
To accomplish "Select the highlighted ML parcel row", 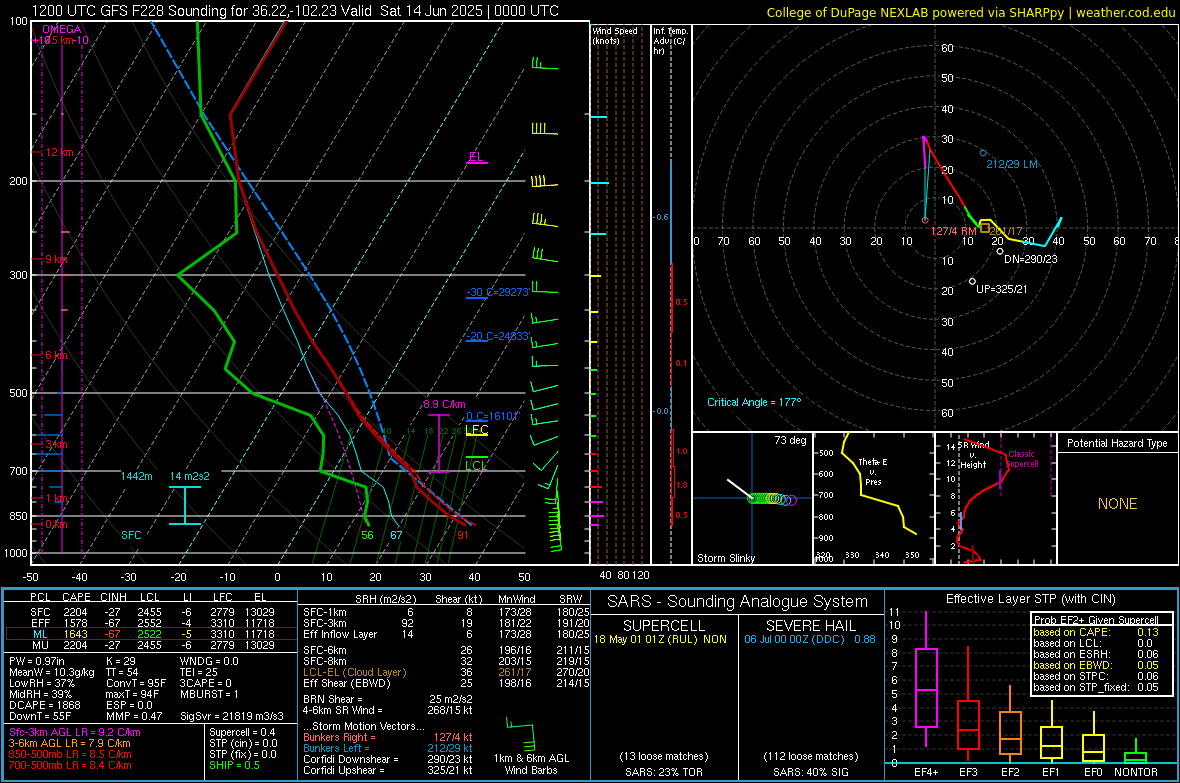I will [x=151, y=634].
